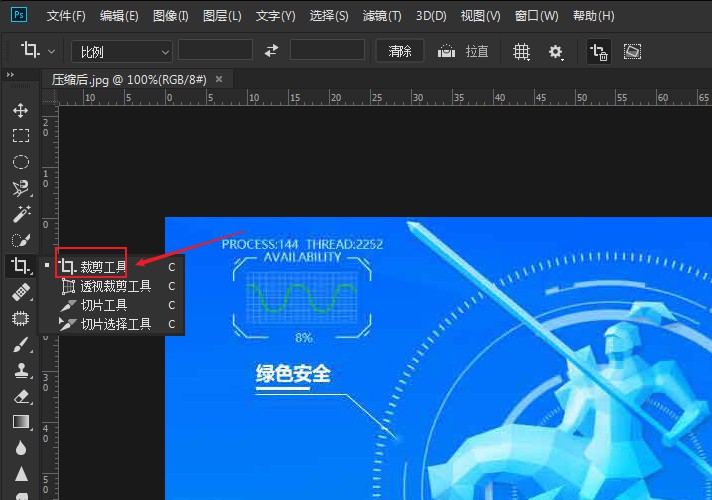This screenshot has height=500, width=712.
Task: Select the Sharpen triangle tool
Action: coord(20,475)
